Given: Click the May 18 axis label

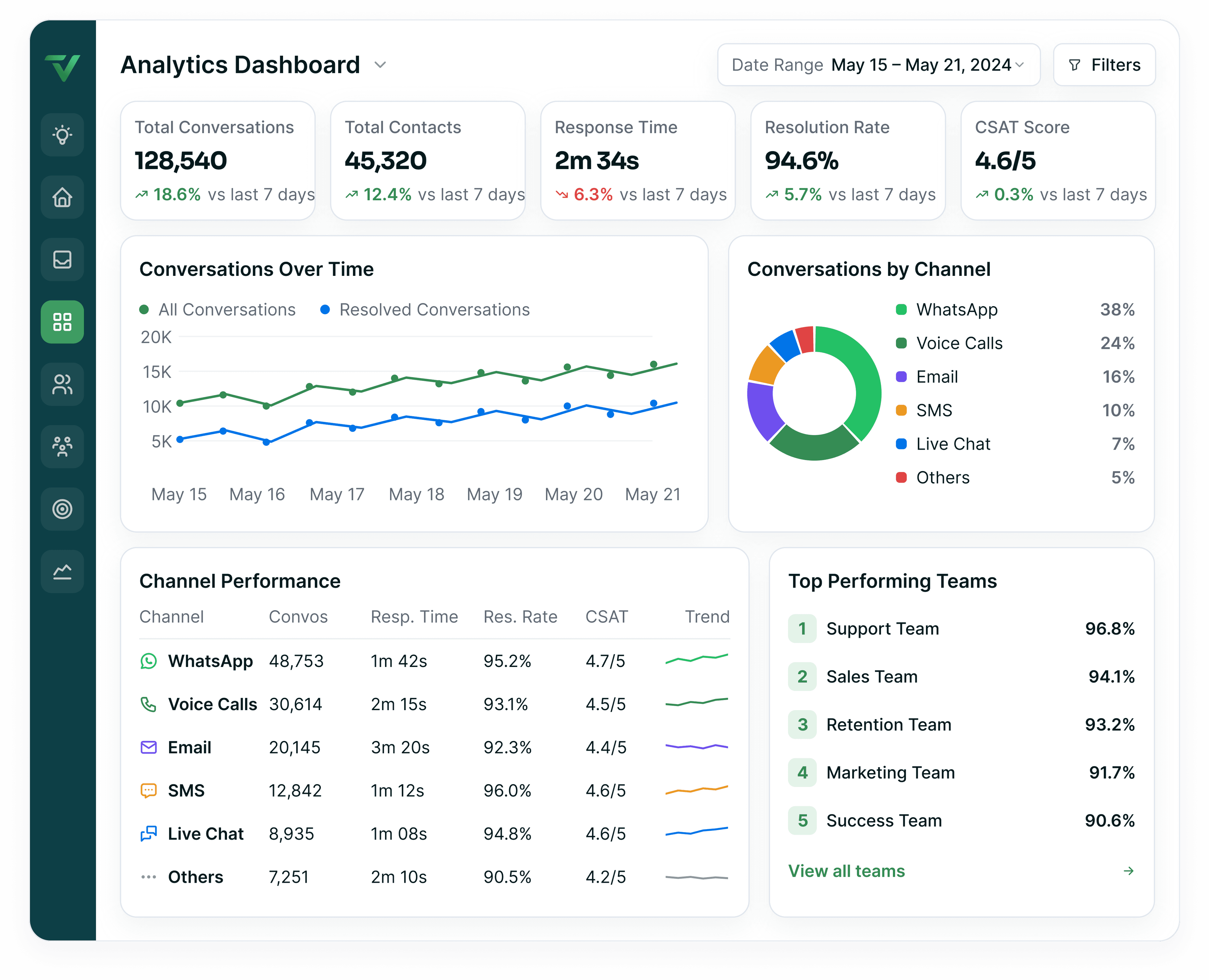Looking at the screenshot, I should 417,494.
